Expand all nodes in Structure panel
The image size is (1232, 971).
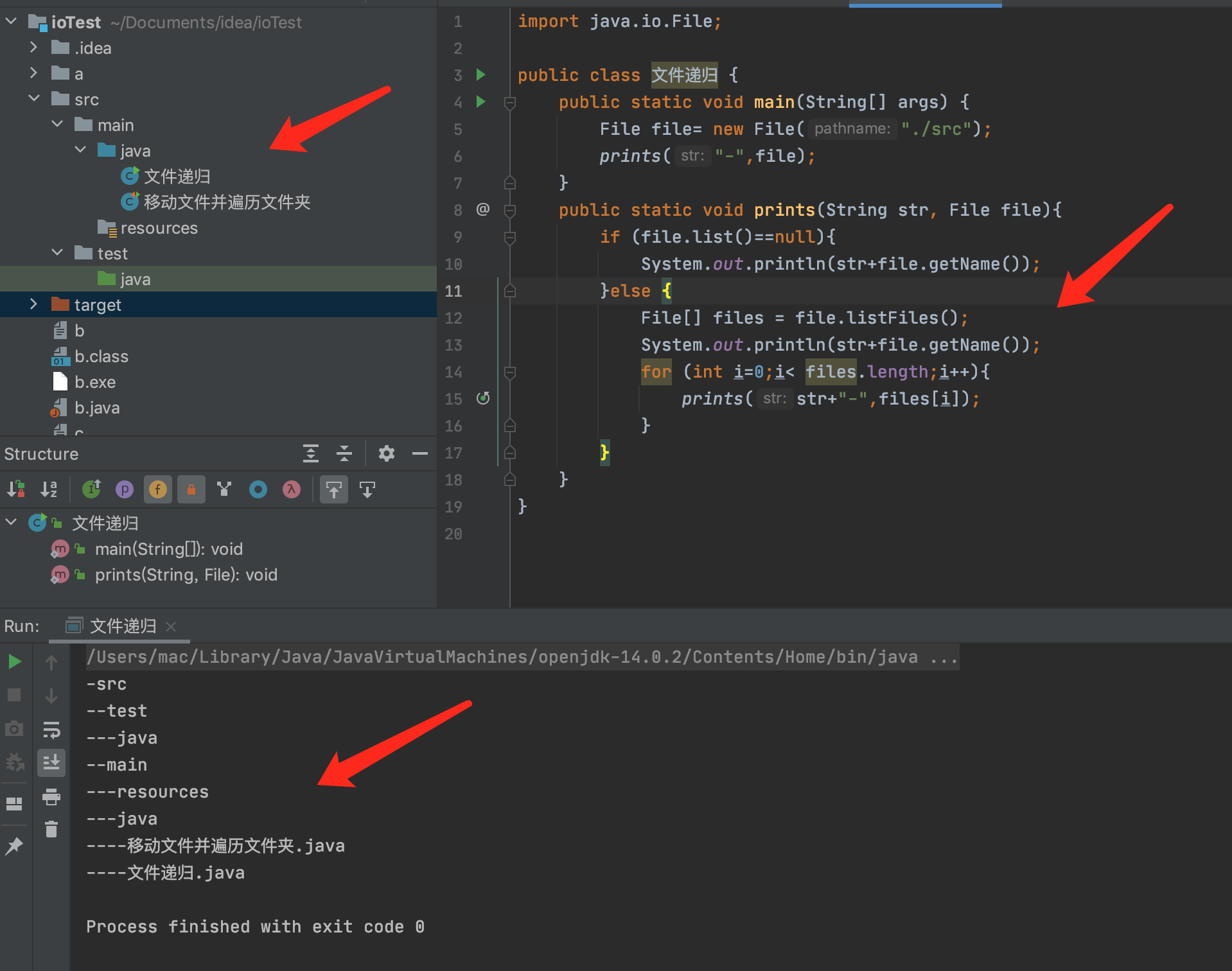click(x=311, y=453)
